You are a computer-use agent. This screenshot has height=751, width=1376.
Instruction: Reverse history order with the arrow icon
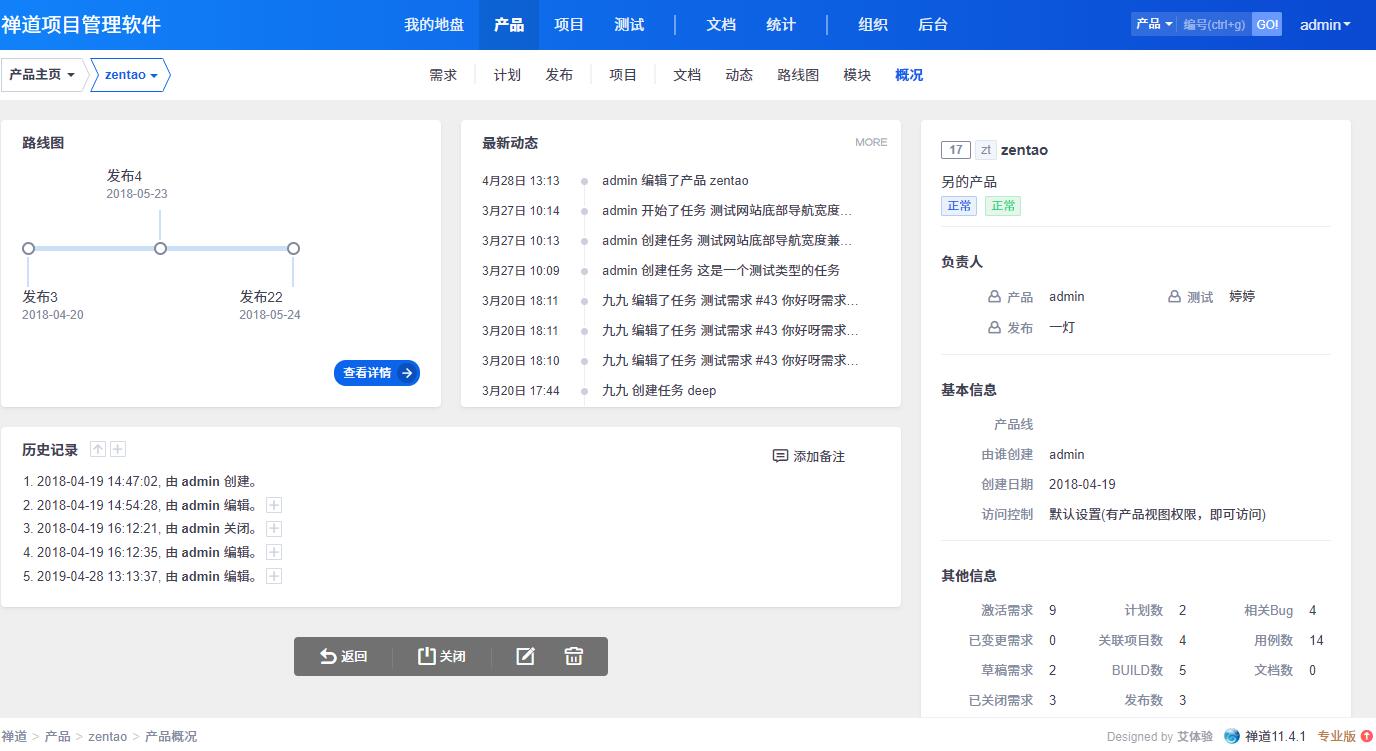coord(98,449)
